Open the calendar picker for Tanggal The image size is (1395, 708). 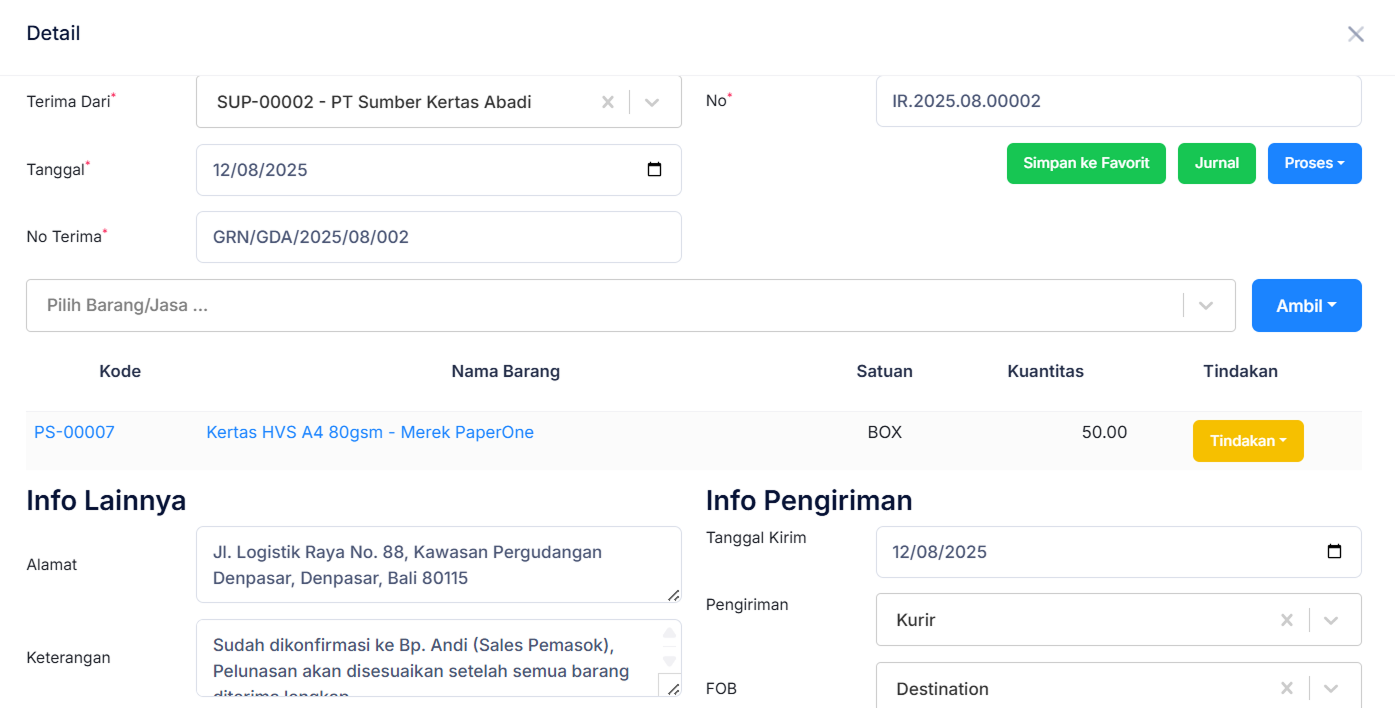click(x=654, y=170)
